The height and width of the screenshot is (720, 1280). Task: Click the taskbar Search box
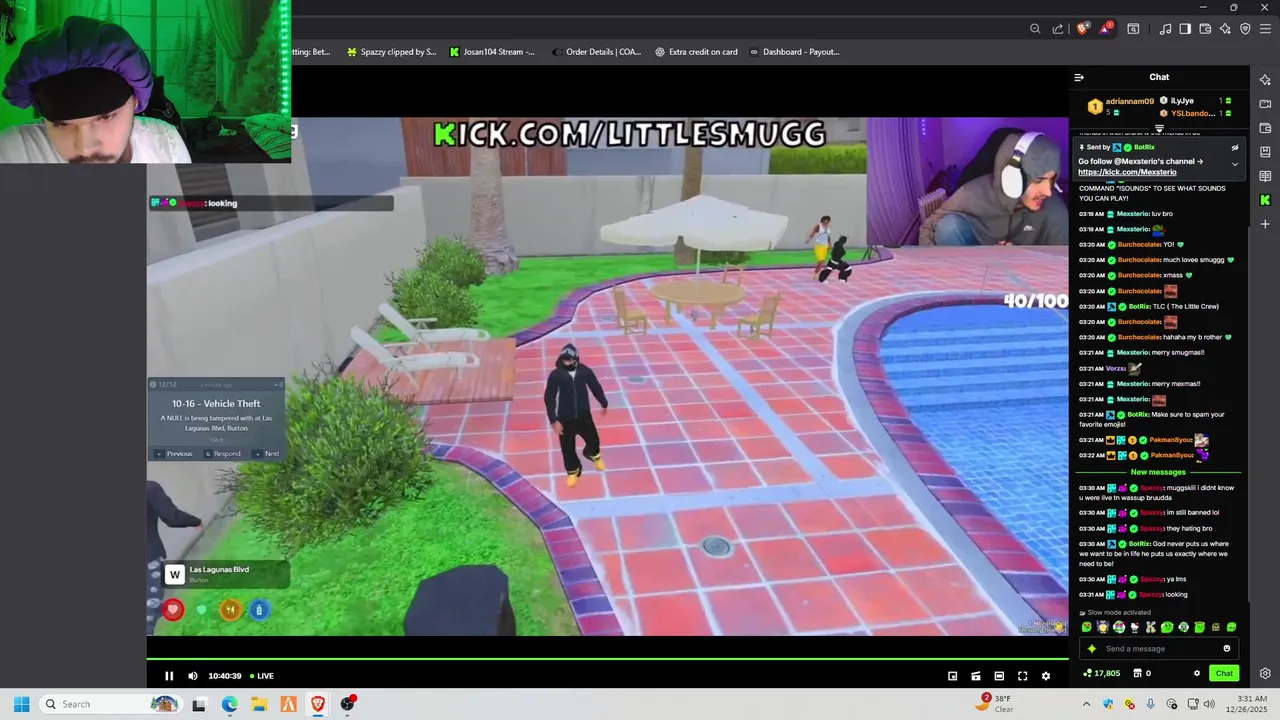click(111, 704)
